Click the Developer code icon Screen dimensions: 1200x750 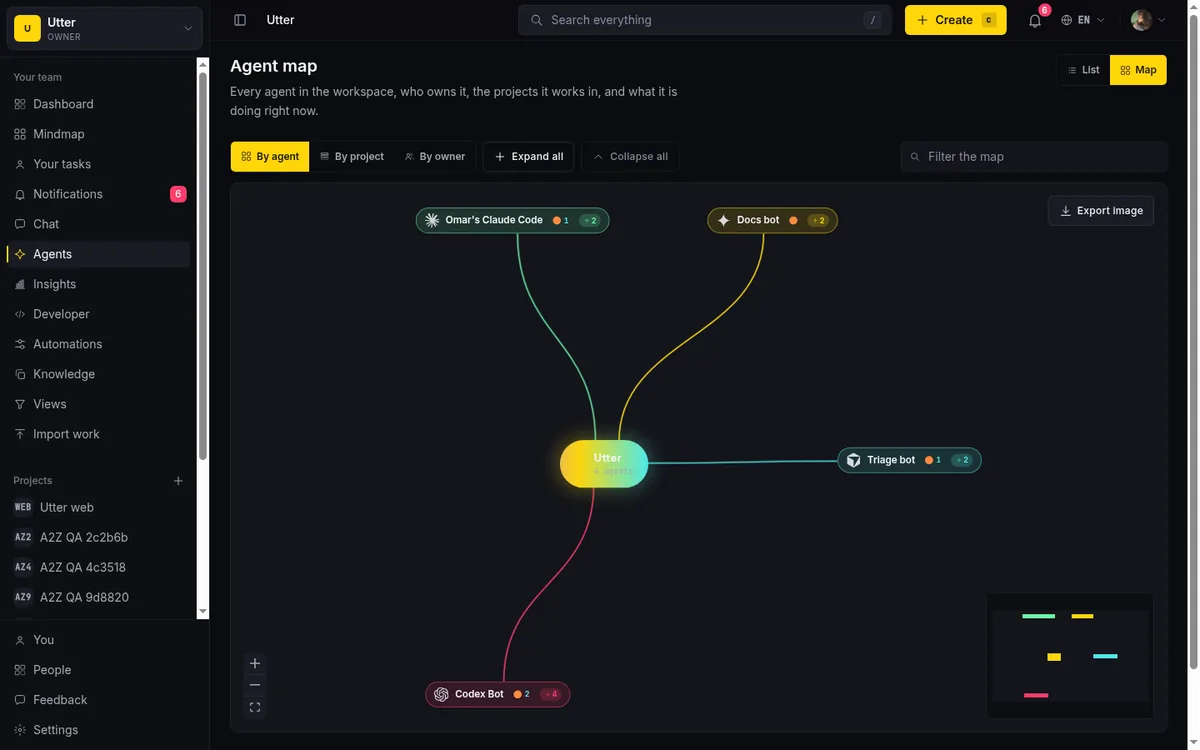tap(20, 314)
